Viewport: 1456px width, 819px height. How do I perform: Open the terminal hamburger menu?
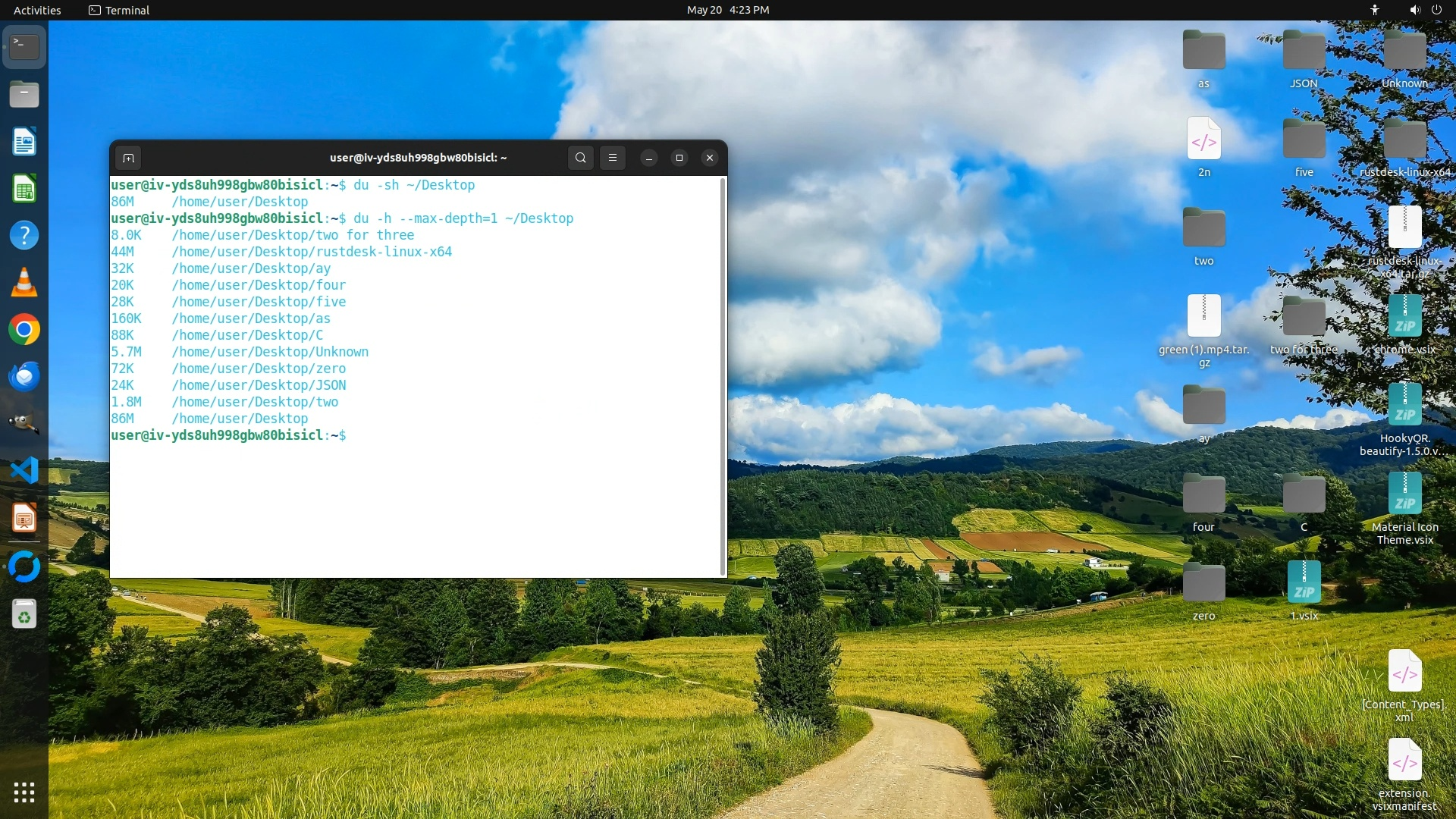pyautogui.click(x=613, y=158)
